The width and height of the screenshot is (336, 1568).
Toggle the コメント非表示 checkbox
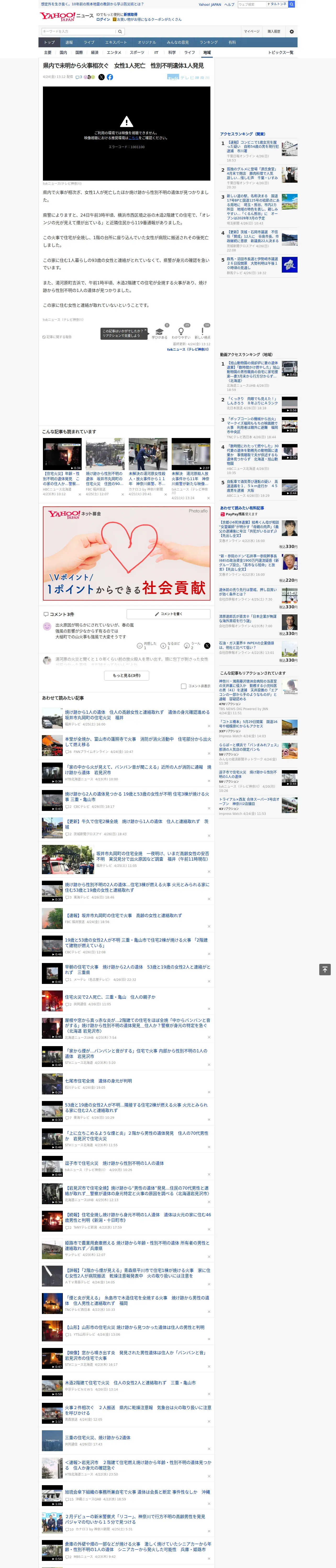coord(183,686)
